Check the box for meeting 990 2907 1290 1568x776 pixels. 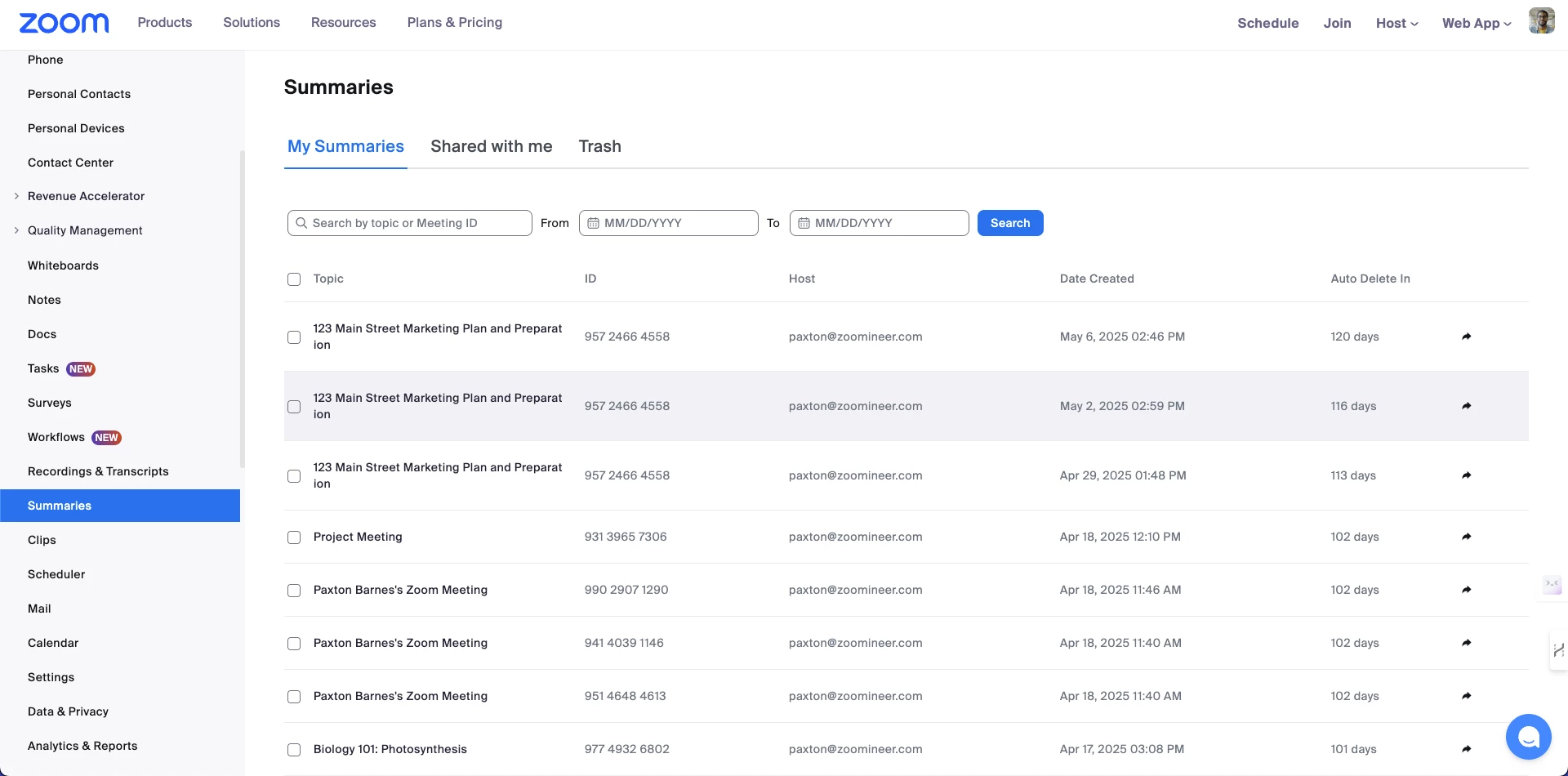pos(294,591)
